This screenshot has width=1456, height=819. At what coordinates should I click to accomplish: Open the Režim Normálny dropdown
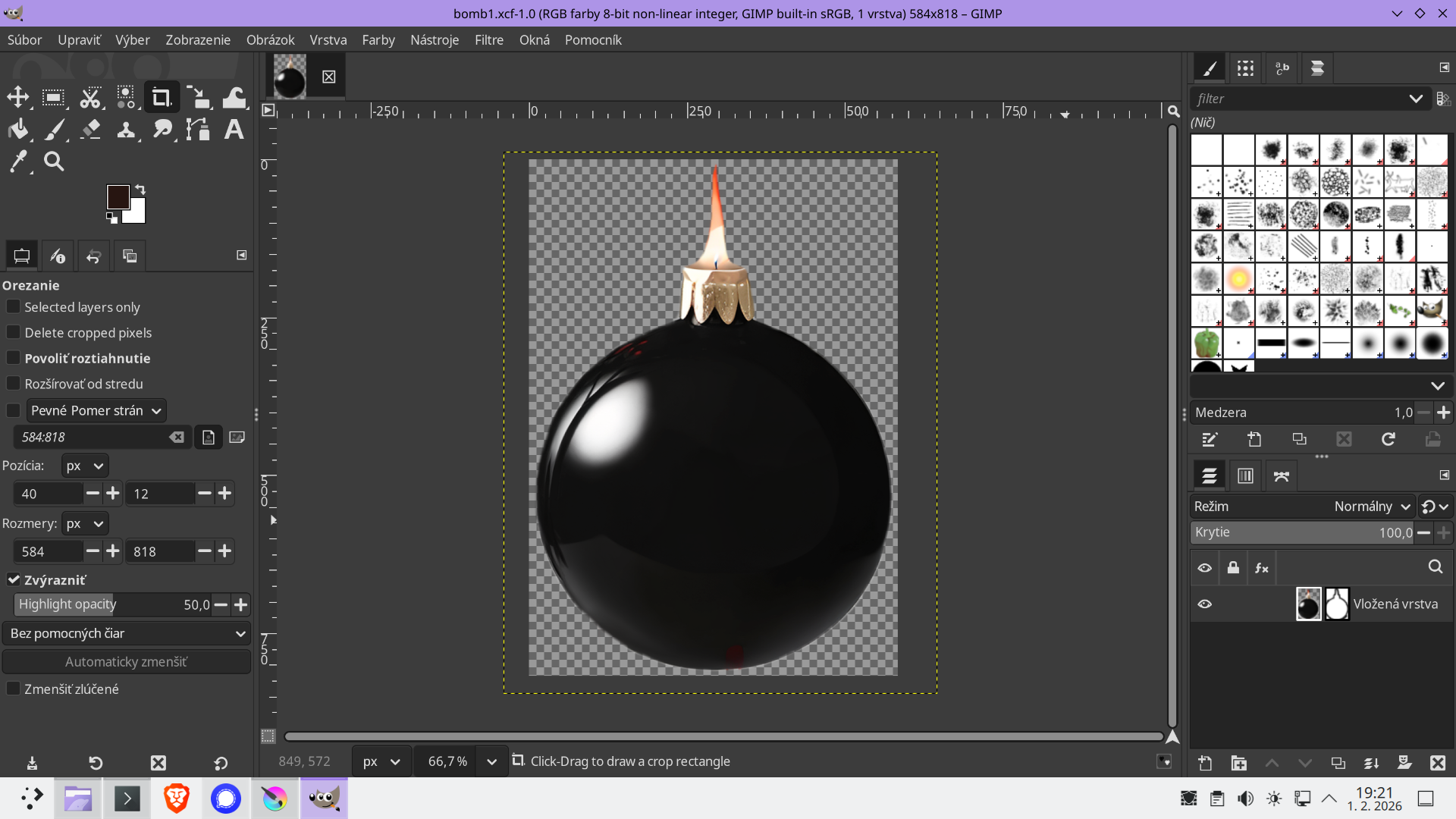1373,507
